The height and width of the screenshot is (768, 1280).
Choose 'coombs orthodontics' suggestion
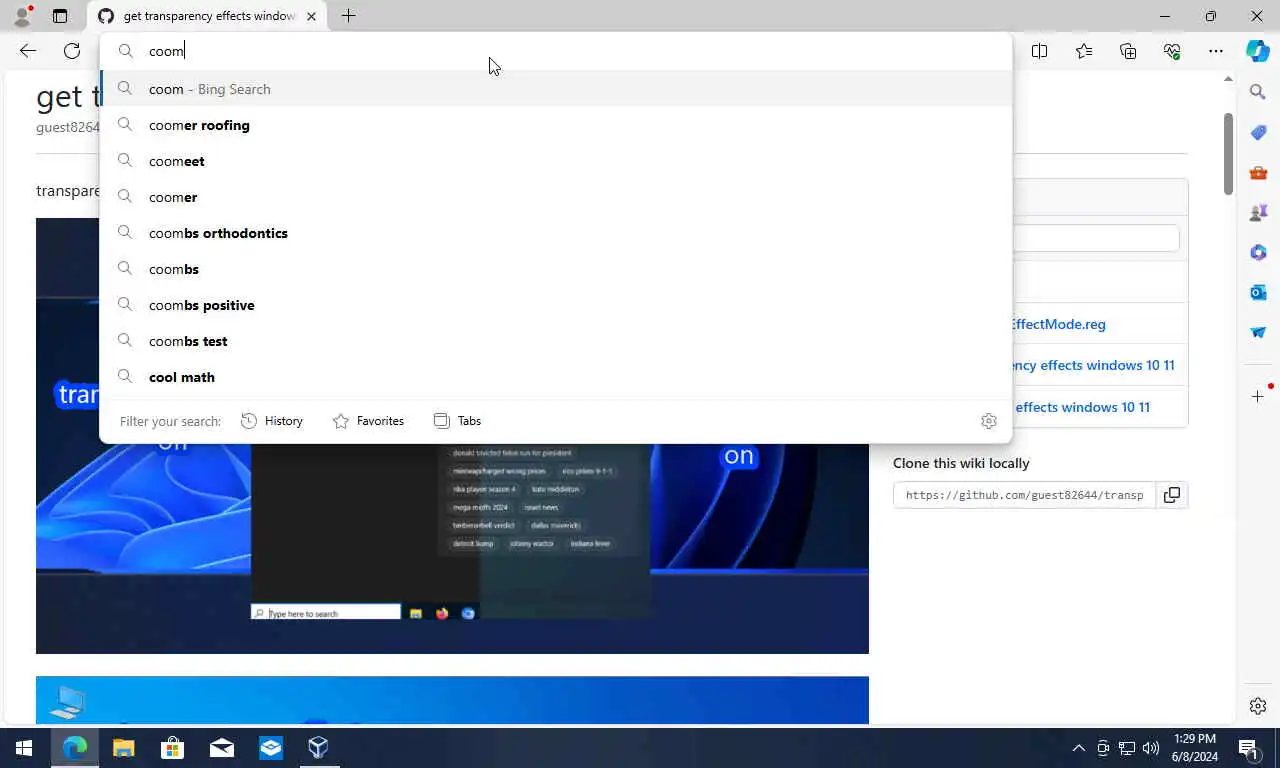(556, 233)
